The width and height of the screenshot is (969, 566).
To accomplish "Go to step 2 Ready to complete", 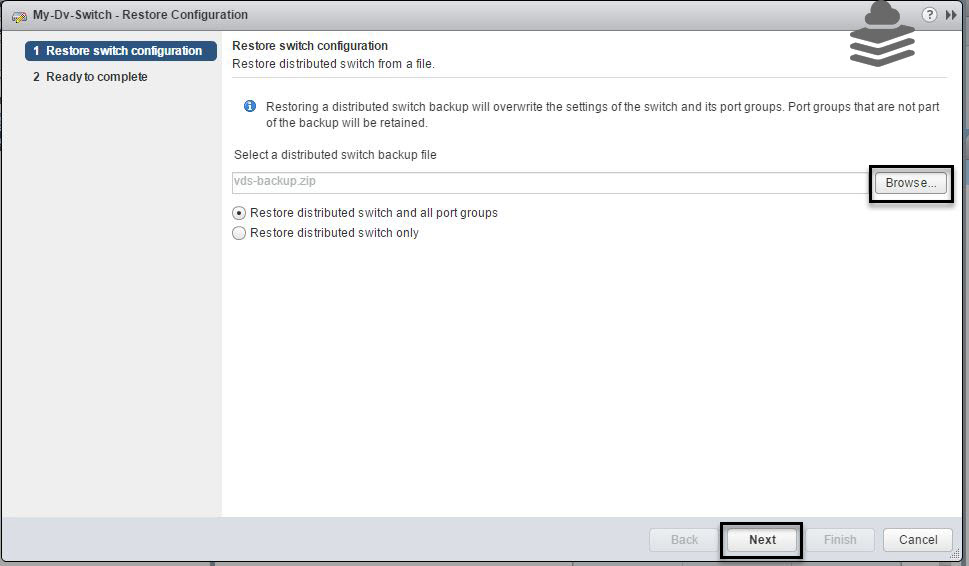I will 90,77.
